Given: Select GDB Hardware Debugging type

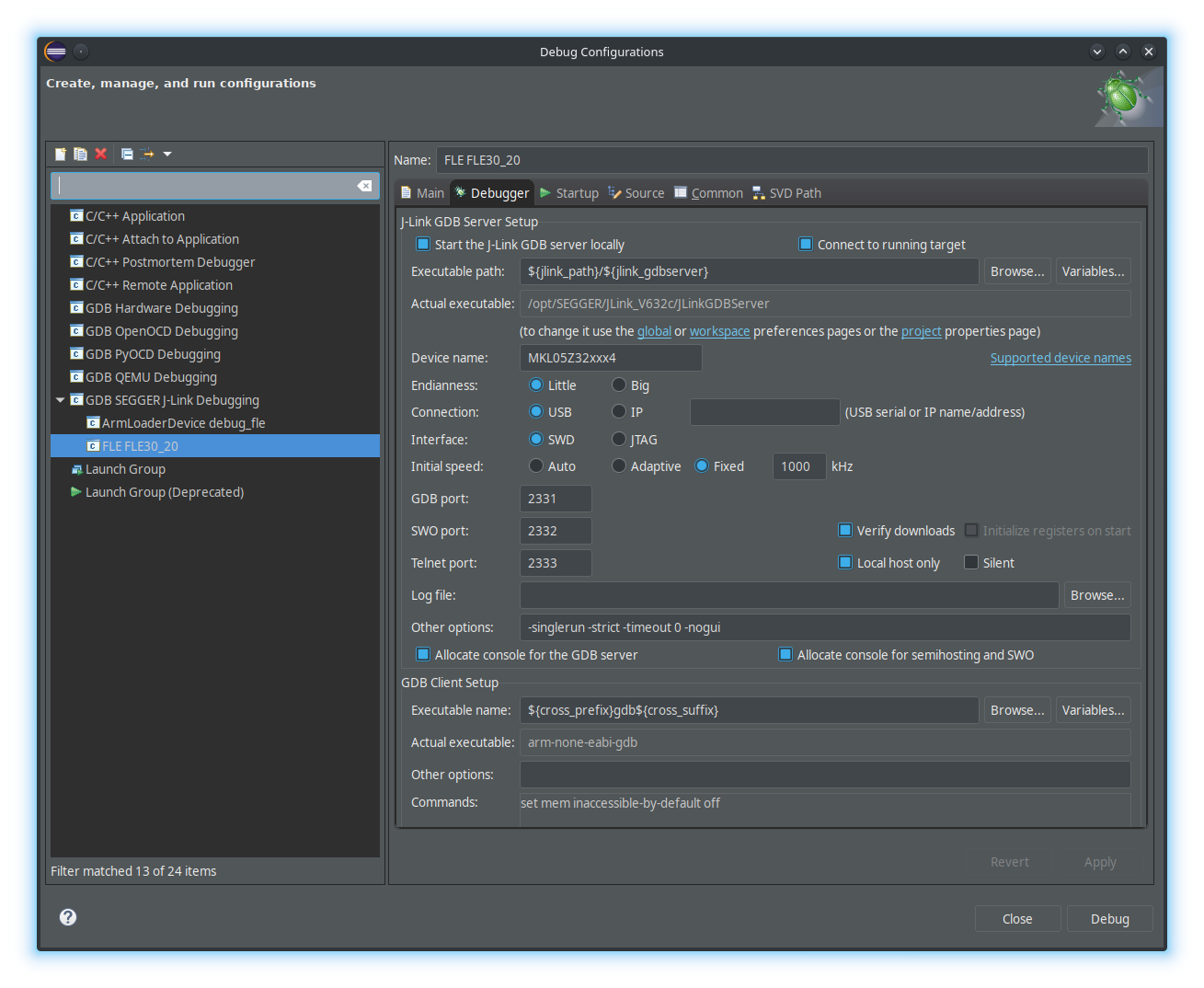Looking at the screenshot, I should [x=162, y=308].
